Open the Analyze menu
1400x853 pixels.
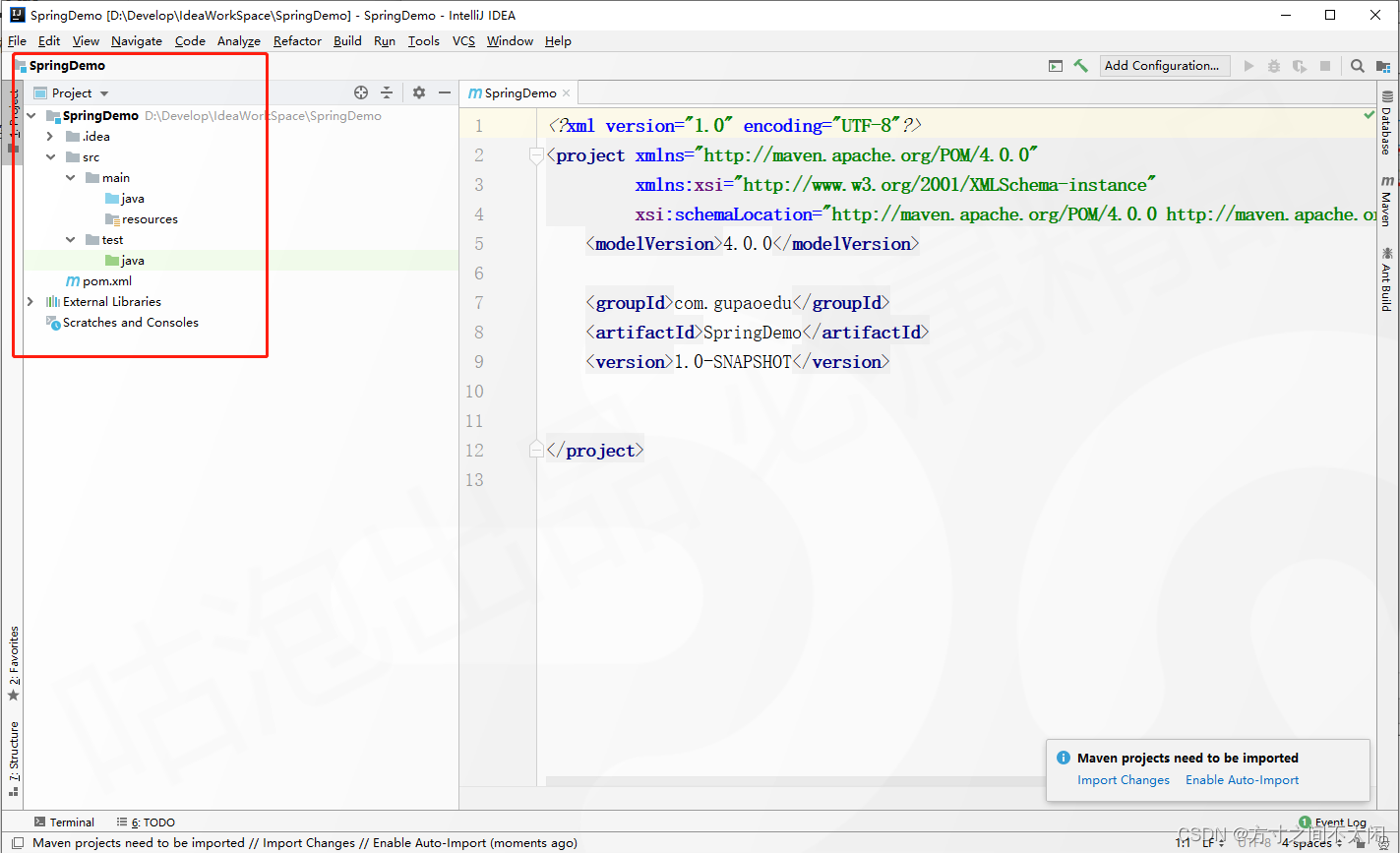pyautogui.click(x=239, y=41)
